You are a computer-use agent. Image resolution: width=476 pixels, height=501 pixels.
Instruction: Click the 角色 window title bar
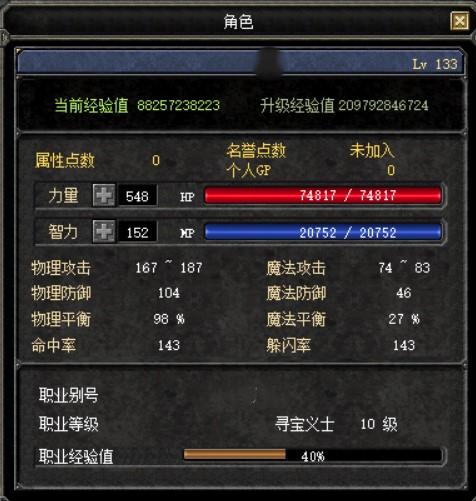click(227, 21)
